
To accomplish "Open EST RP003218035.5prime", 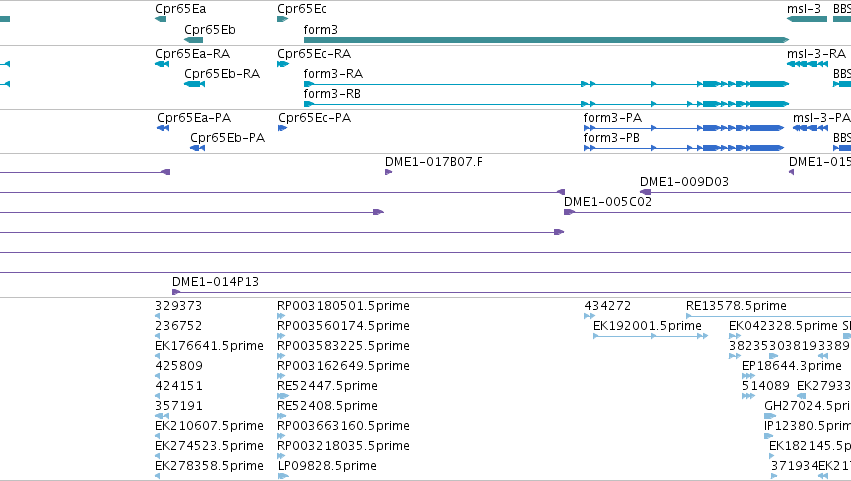I will (x=343, y=446).
